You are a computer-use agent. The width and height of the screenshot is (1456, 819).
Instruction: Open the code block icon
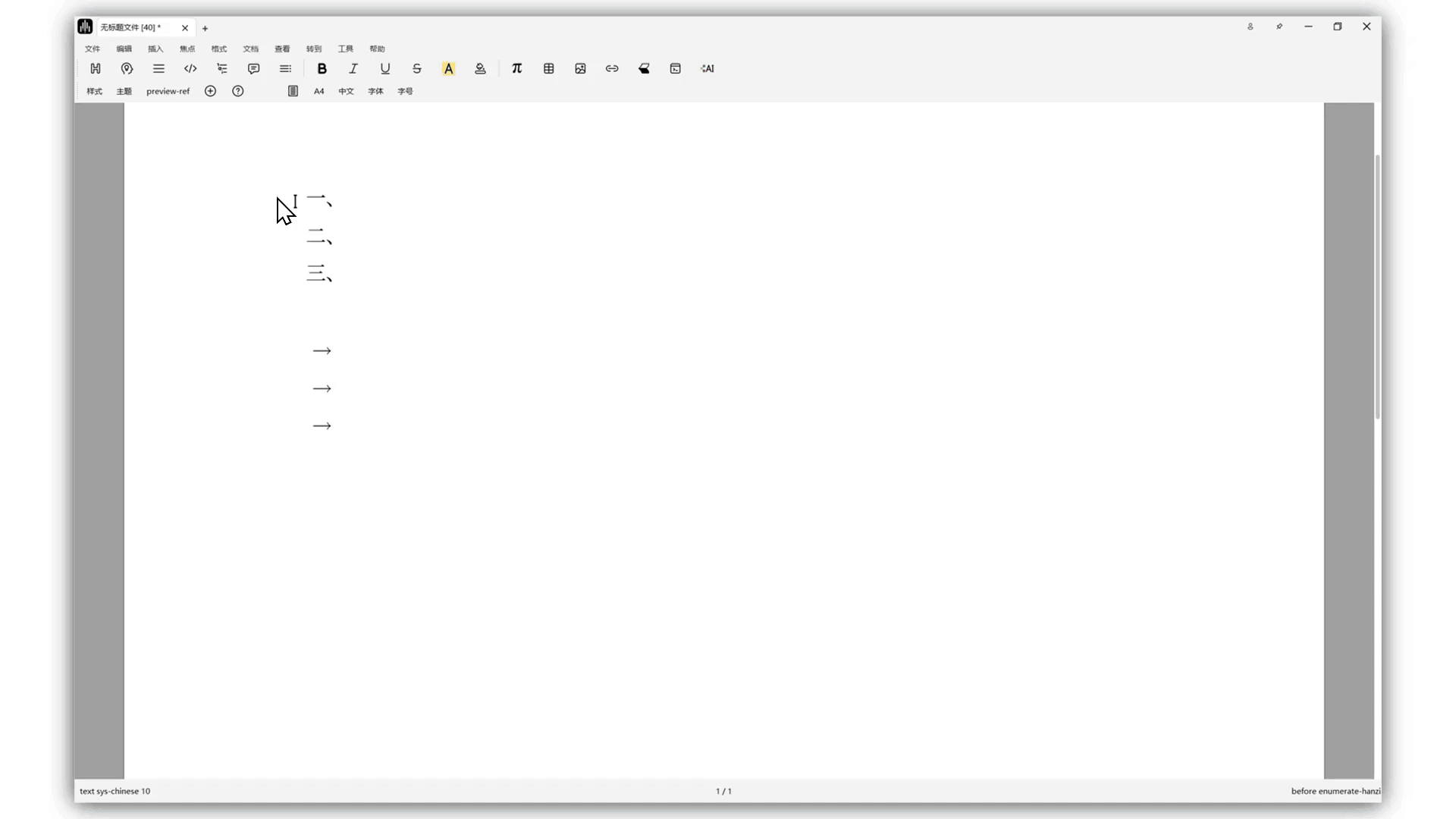[x=190, y=68]
